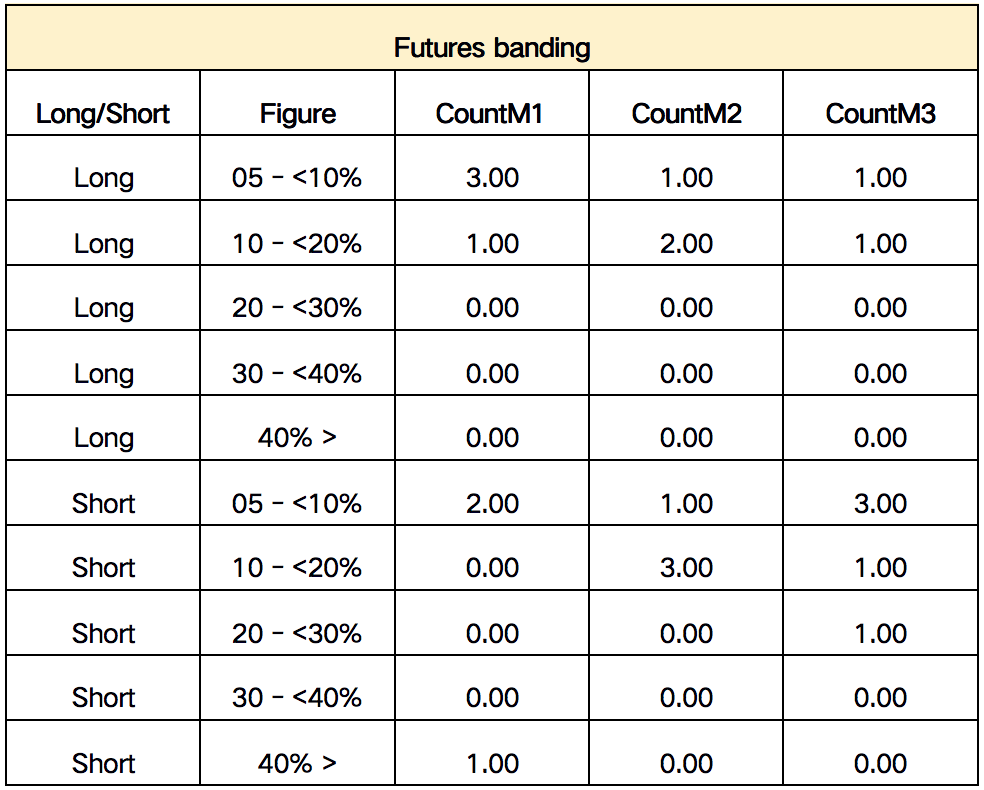The image size is (984, 790).
Task: Click CountM3 value 3.00 in Short 05-<10% row
Action: [880, 503]
